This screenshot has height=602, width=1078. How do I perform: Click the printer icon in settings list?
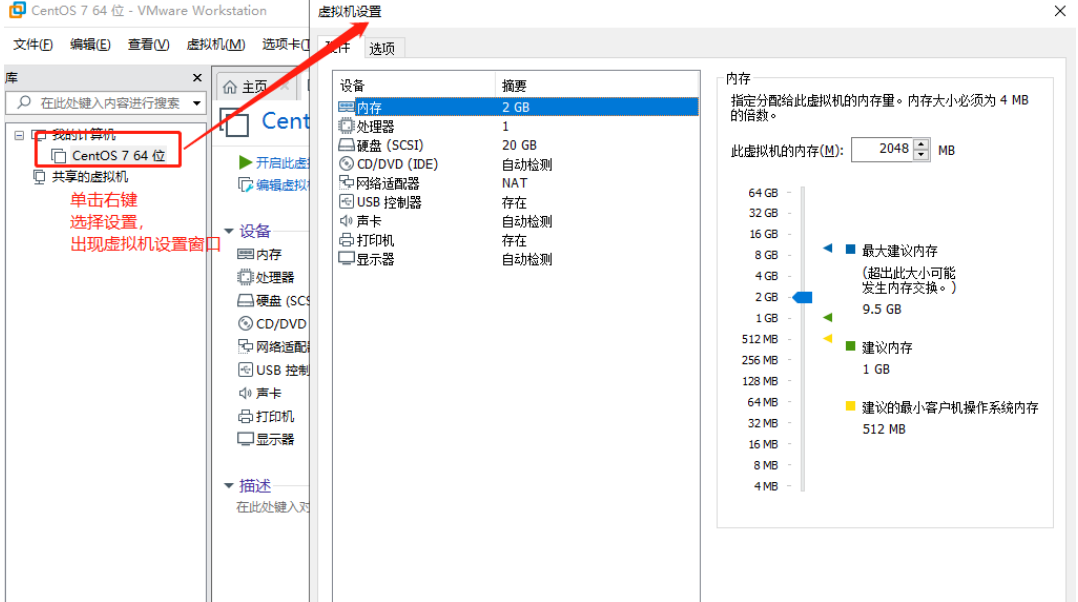click(x=346, y=240)
